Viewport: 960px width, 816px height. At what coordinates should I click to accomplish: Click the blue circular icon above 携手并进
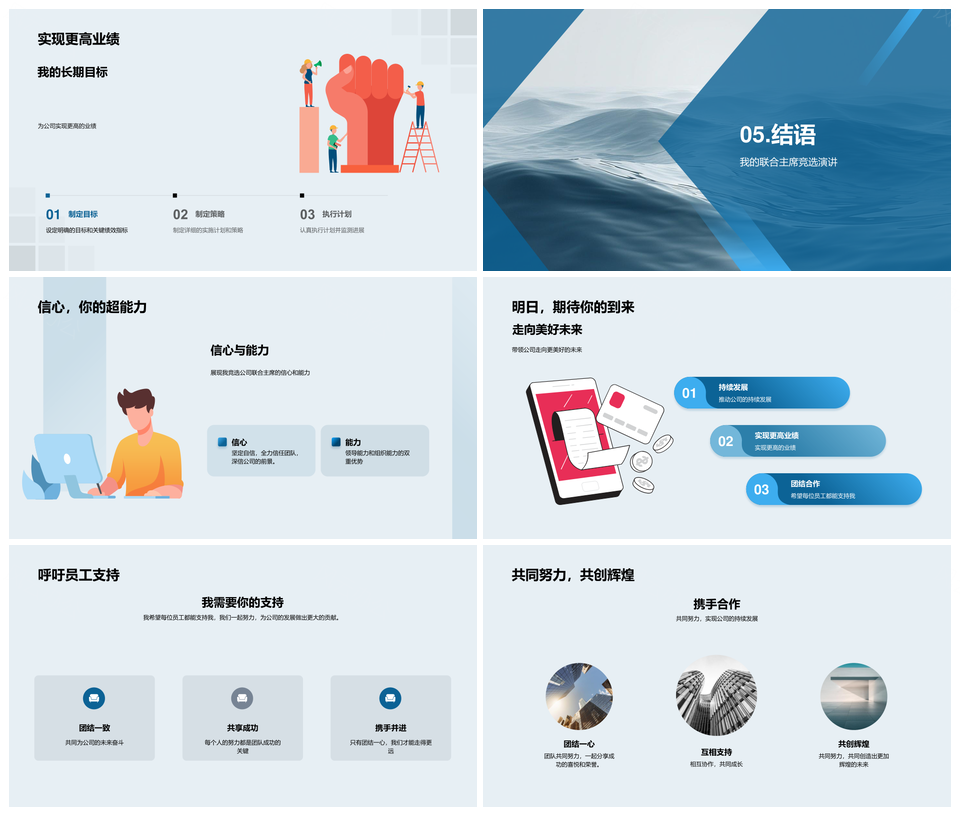pyautogui.click(x=390, y=698)
